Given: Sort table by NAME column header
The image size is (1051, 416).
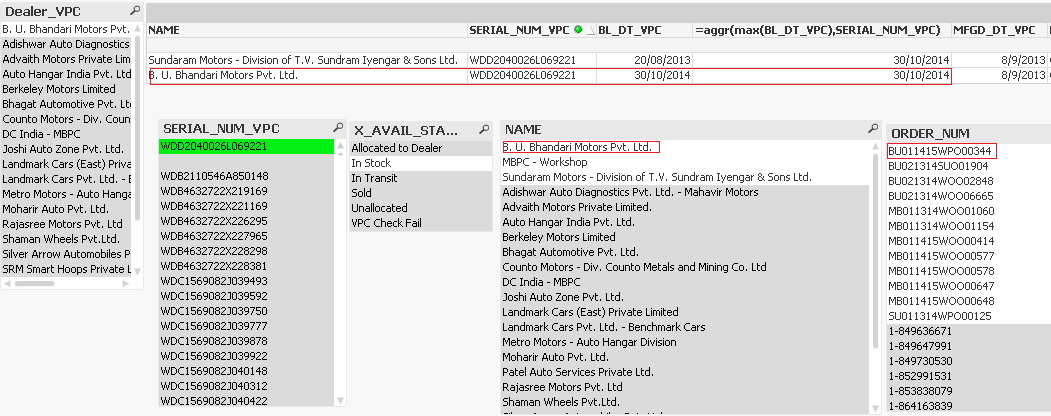Looking at the screenshot, I should [x=164, y=30].
